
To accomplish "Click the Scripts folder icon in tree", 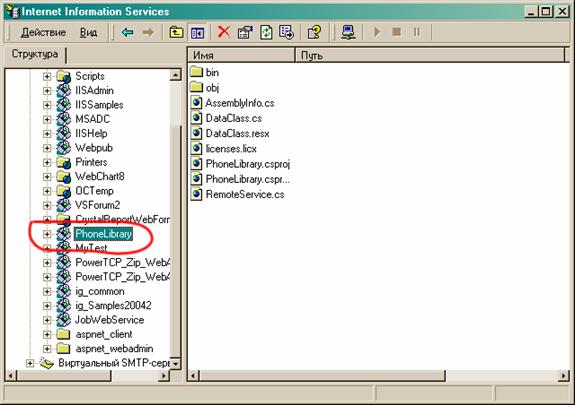I will click(x=63, y=76).
